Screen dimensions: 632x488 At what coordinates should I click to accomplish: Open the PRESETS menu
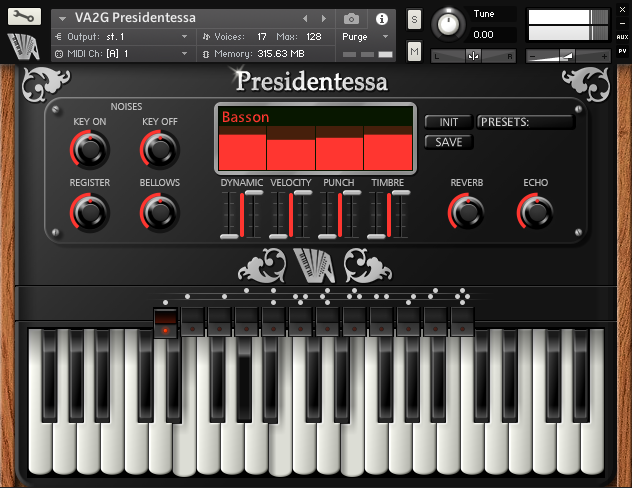tap(525, 122)
